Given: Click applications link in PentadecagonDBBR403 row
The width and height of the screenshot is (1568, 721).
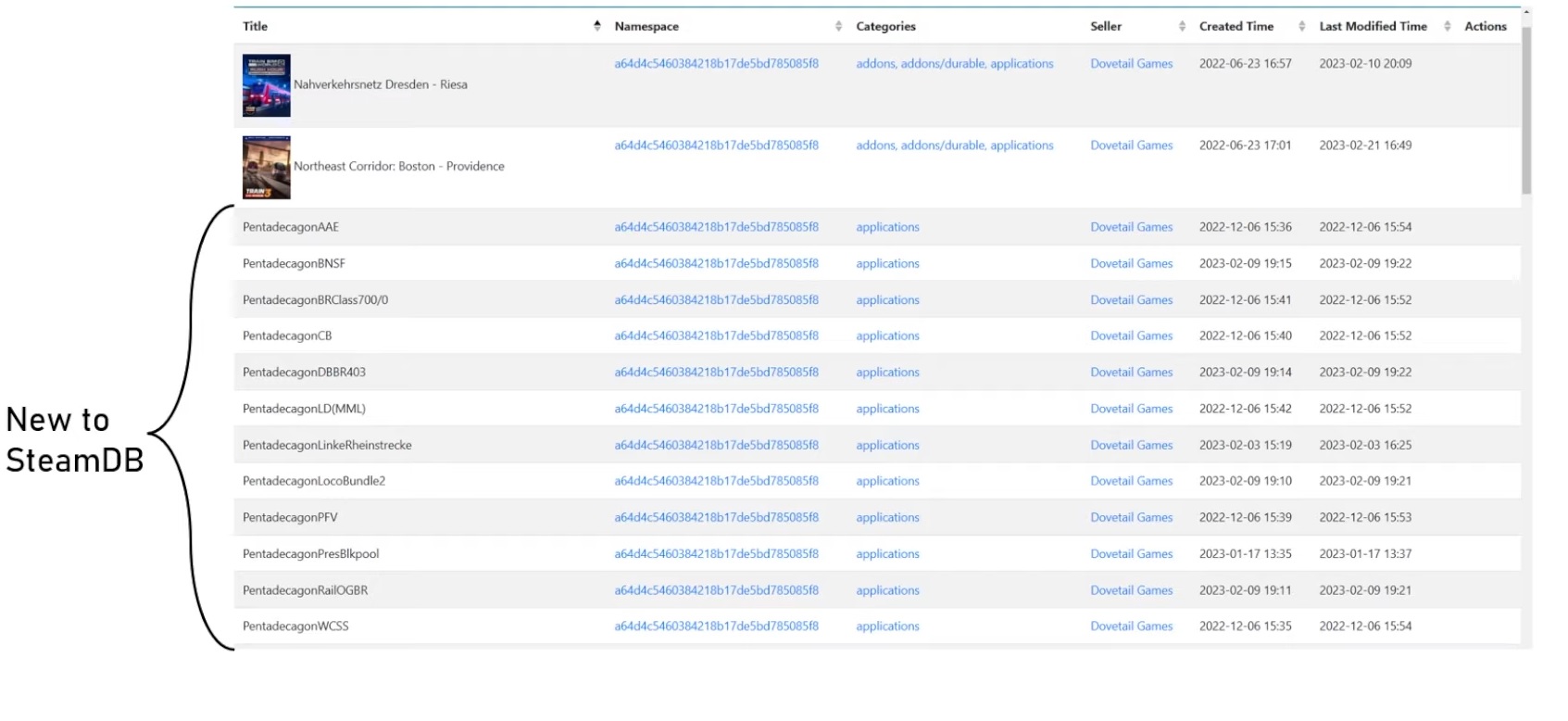Looking at the screenshot, I should [887, 372].
